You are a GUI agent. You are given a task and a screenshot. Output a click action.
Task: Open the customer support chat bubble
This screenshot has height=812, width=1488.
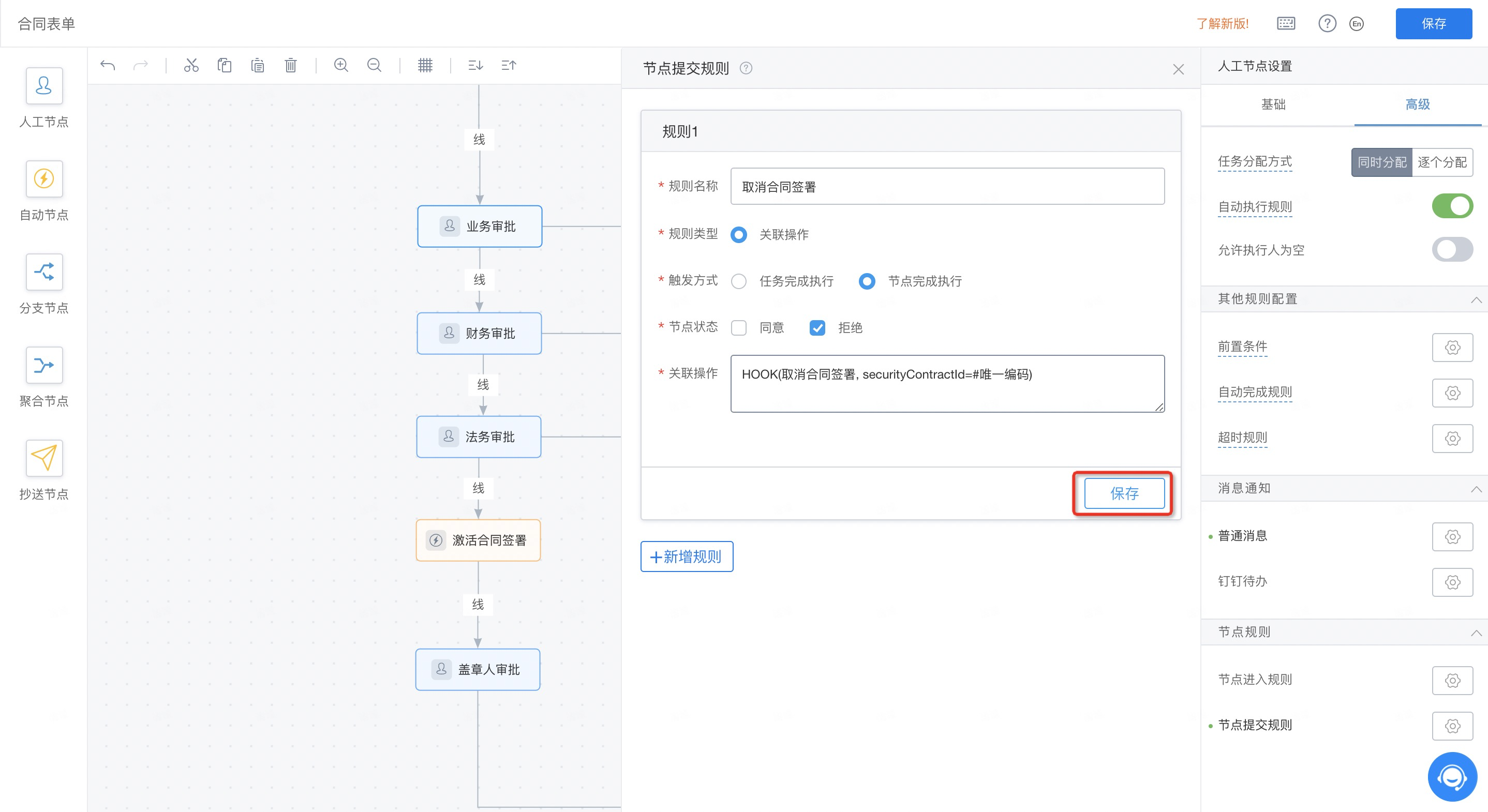(x=1452, y=777)
